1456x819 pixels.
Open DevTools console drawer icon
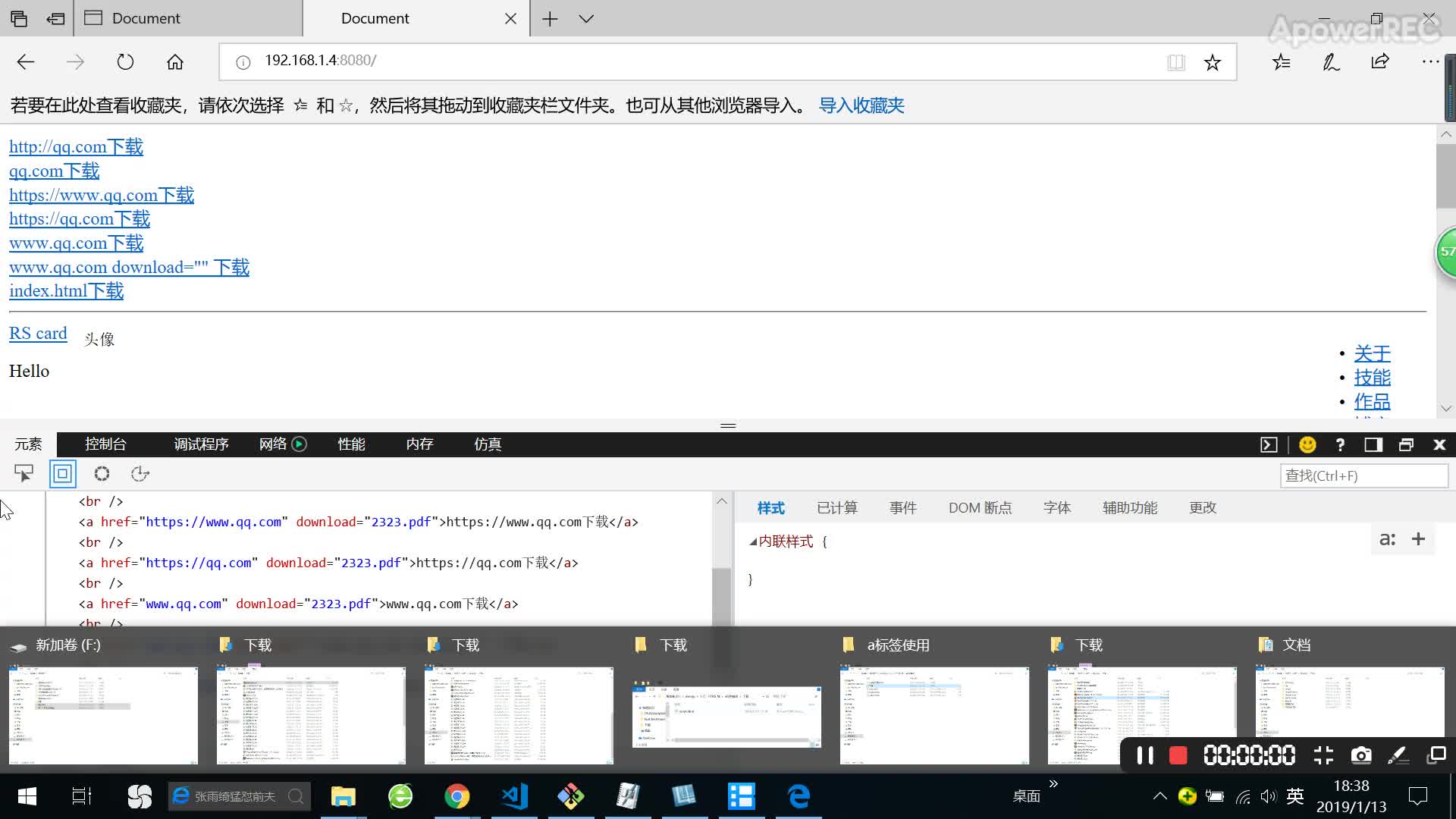[x=1269, y=445]
